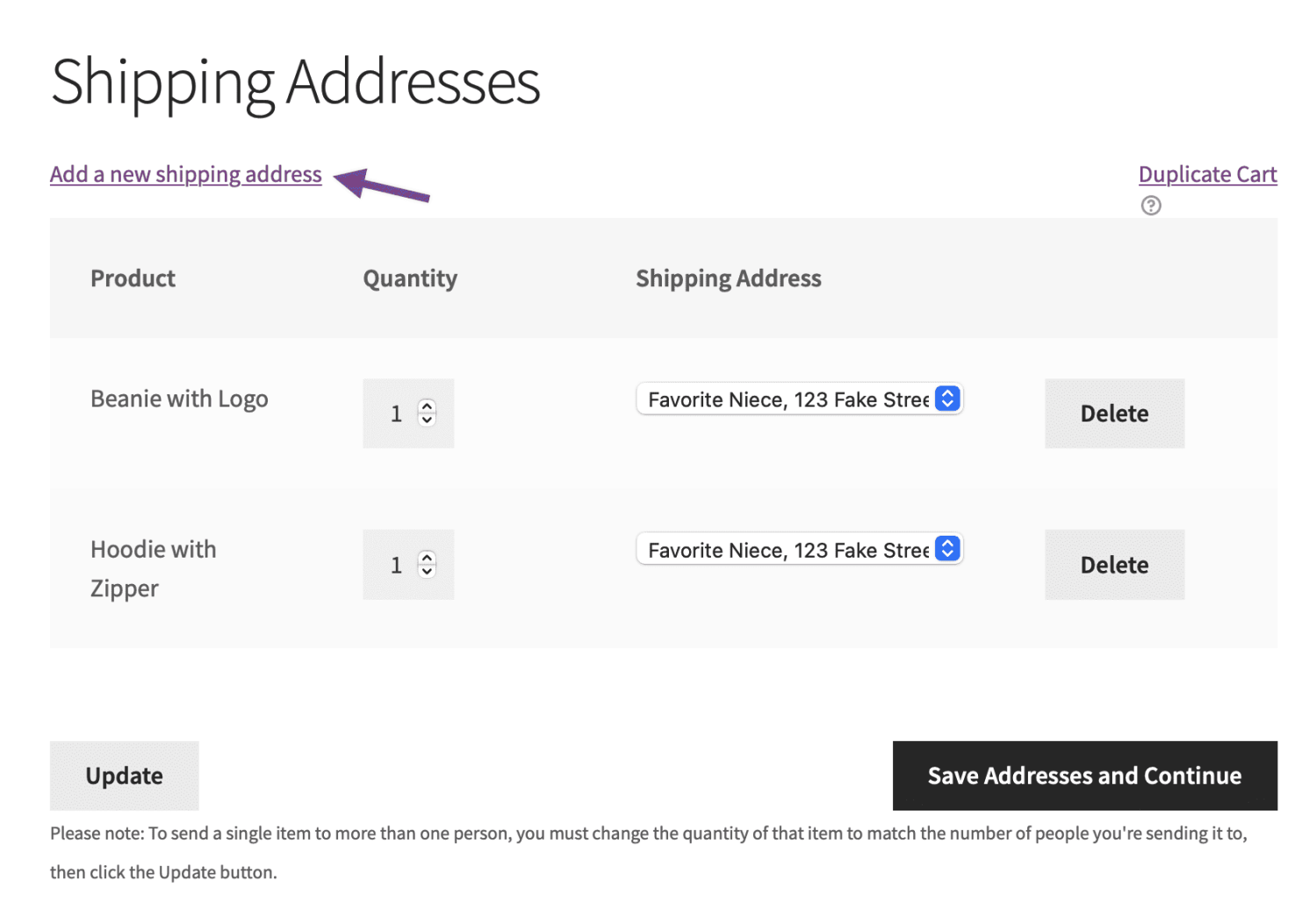Click the Update button
Image resolution: width=1316 pixels, height=923 pixels.
(124, 775)
